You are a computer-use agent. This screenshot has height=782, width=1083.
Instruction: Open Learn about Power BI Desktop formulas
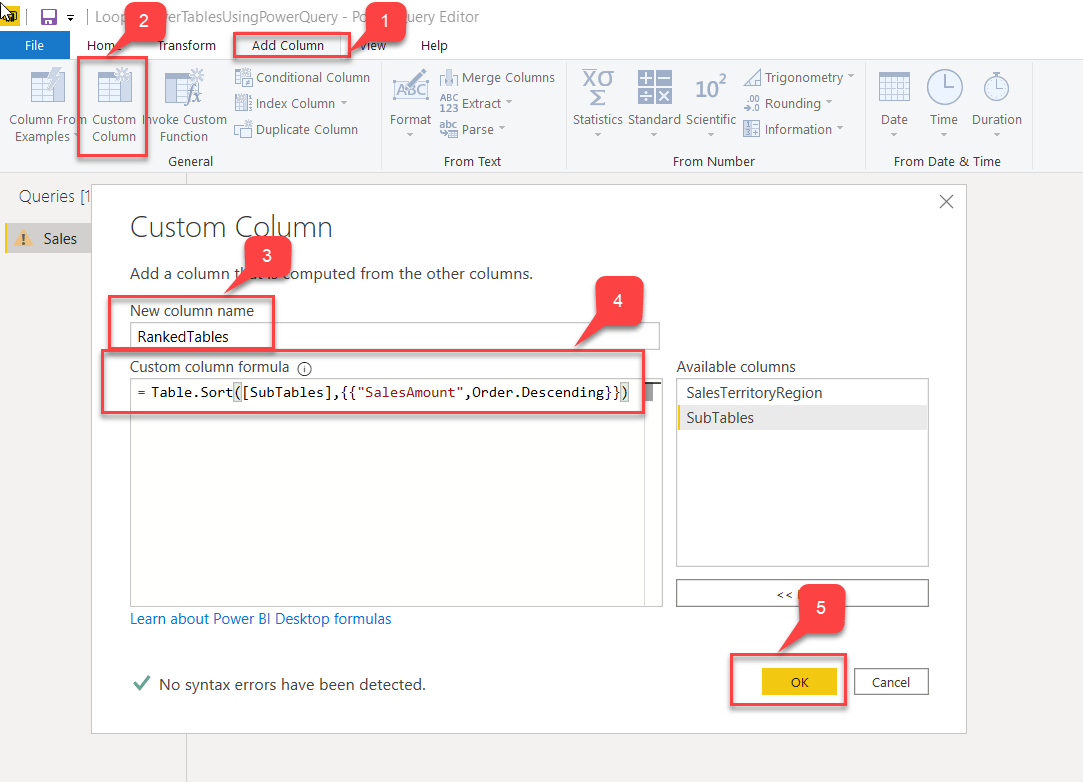click(260, 619)
